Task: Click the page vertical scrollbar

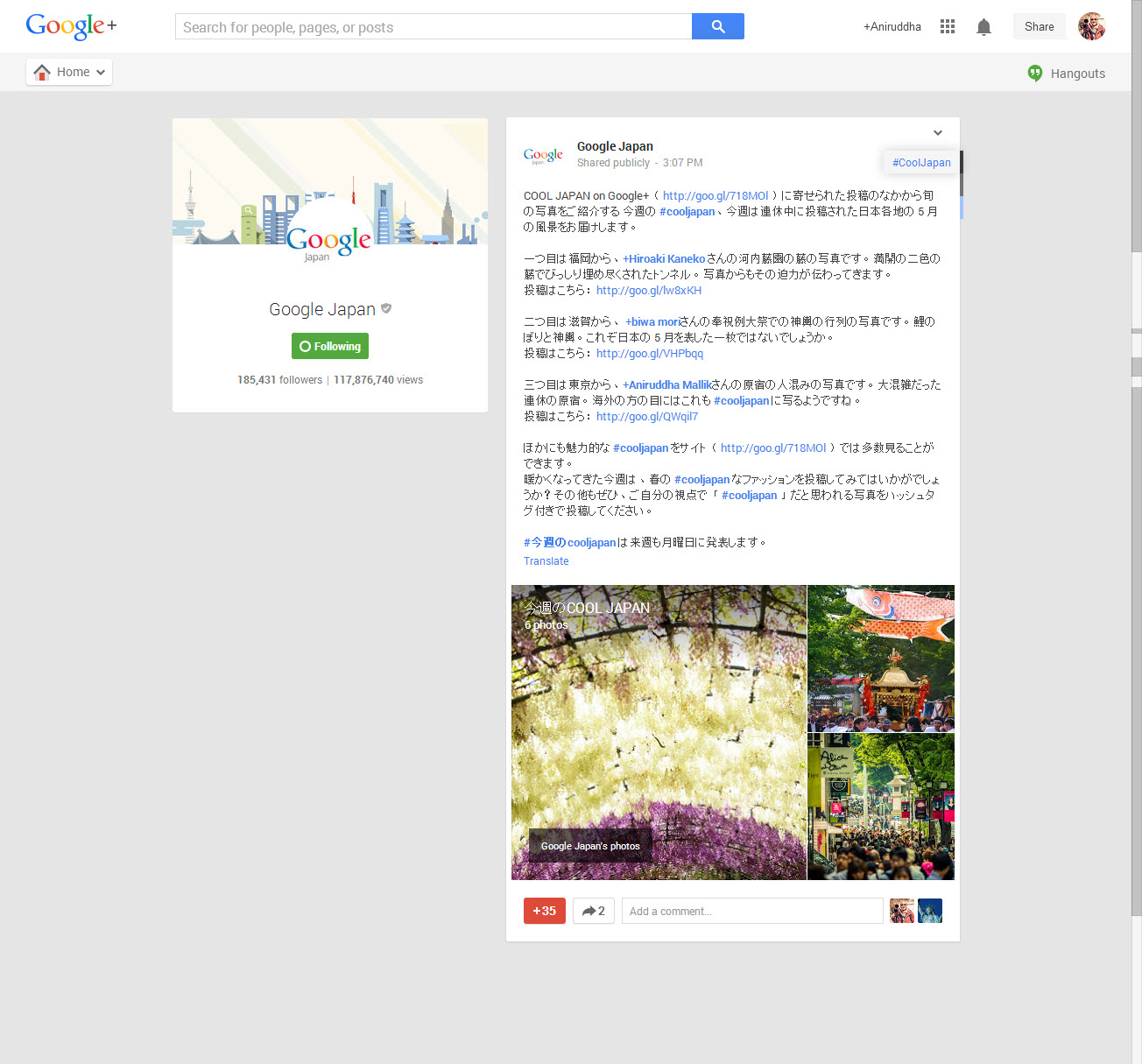Action: pos(1137,458)
